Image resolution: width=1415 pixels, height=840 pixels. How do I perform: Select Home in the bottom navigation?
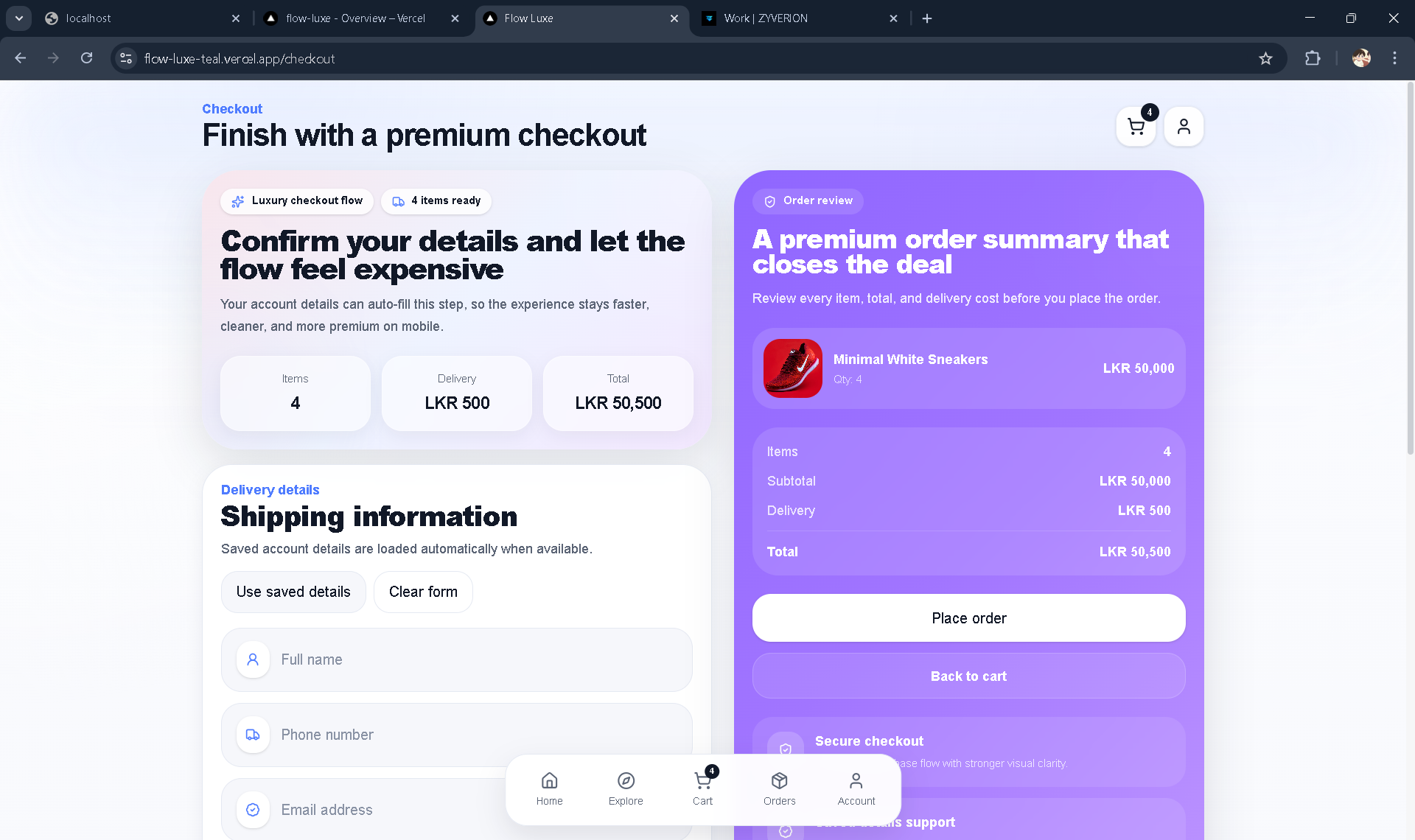(x=549, y=788)
